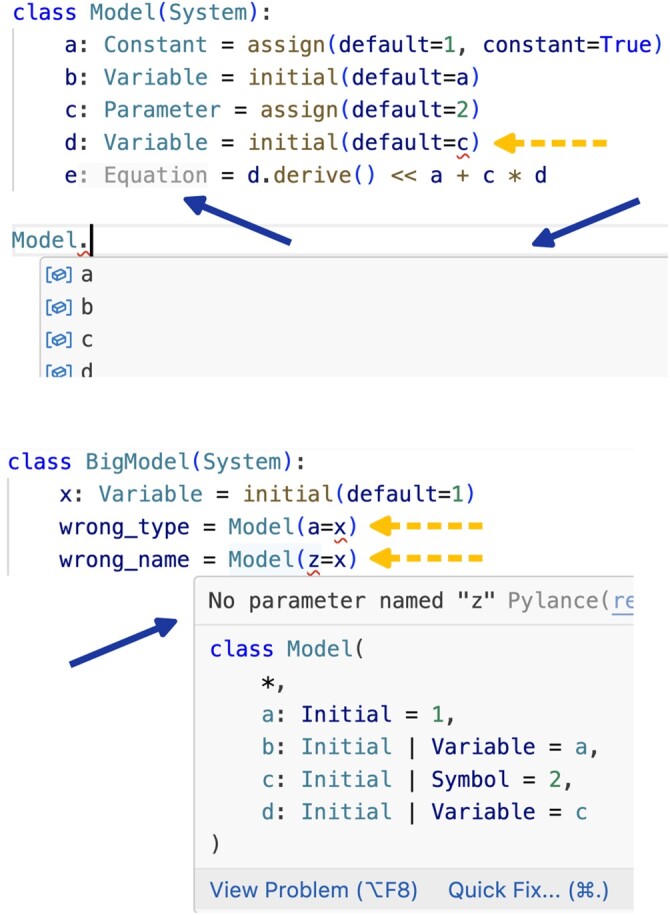Click 'class Model(' in hover popup
The width and height of the screenshot is (670, 915).
click(287, 649)
